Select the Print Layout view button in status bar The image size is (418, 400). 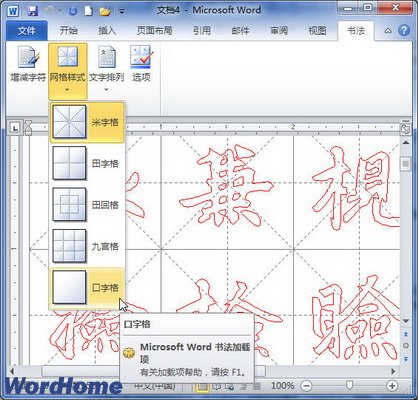202,386
